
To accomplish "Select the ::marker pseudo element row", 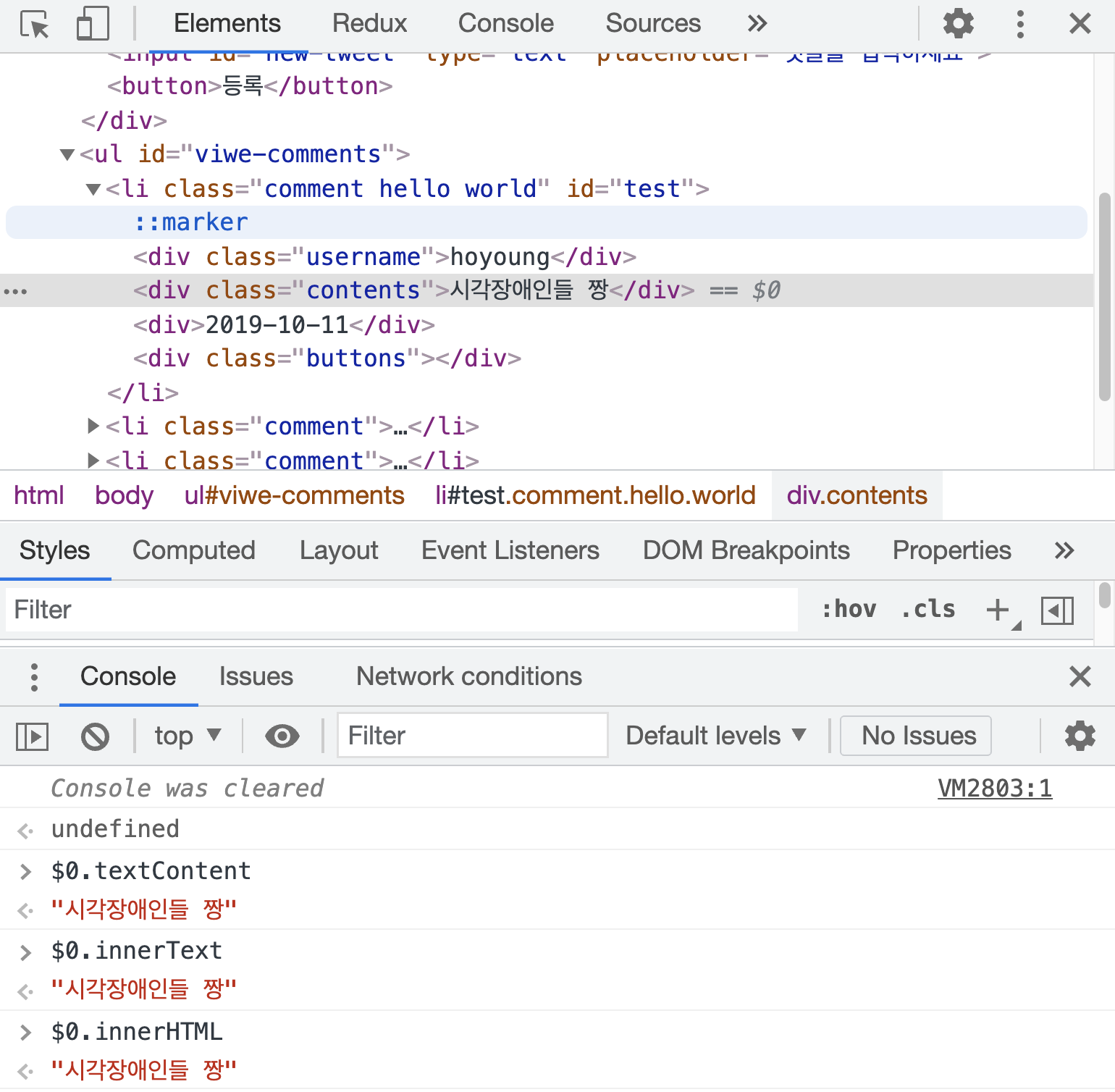I will [547, 222].
